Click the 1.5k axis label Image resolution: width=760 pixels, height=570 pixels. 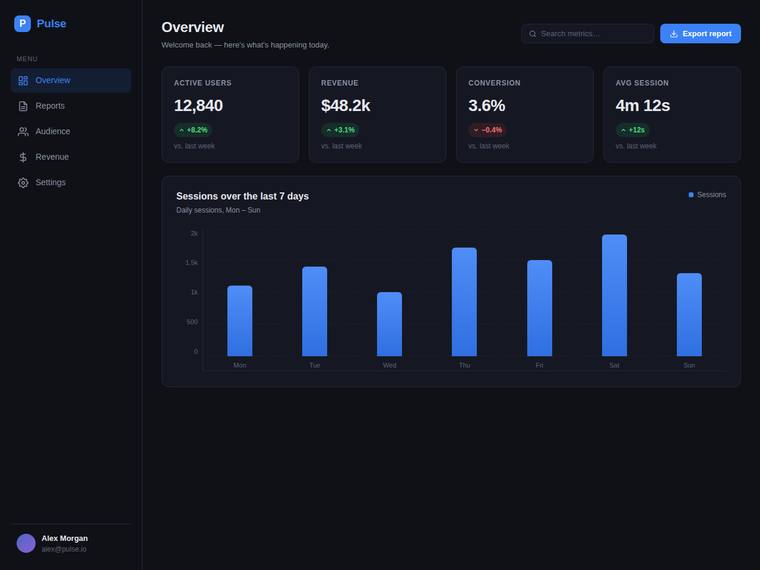(191, 263)
